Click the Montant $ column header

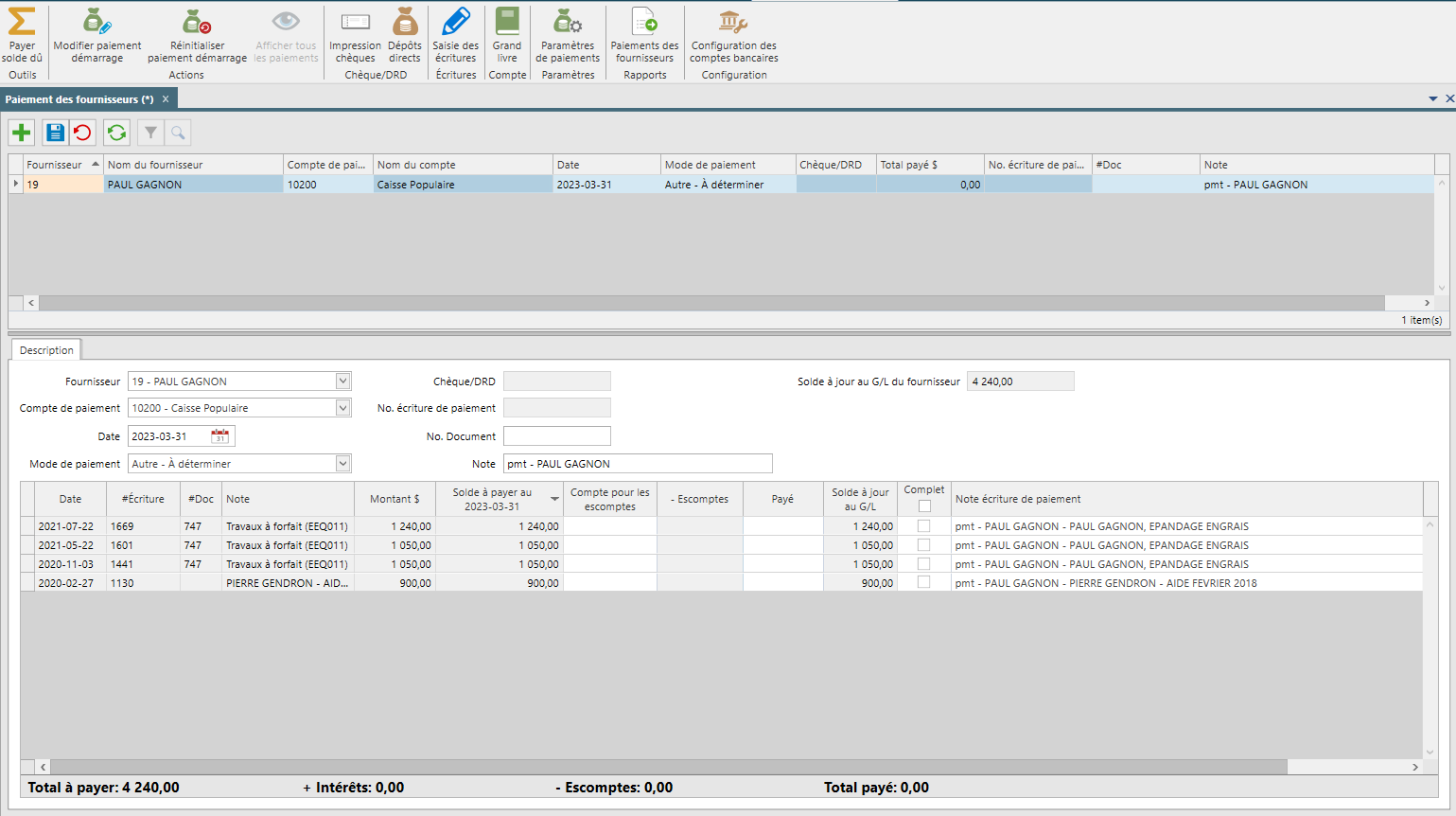(x=395, y=499)
